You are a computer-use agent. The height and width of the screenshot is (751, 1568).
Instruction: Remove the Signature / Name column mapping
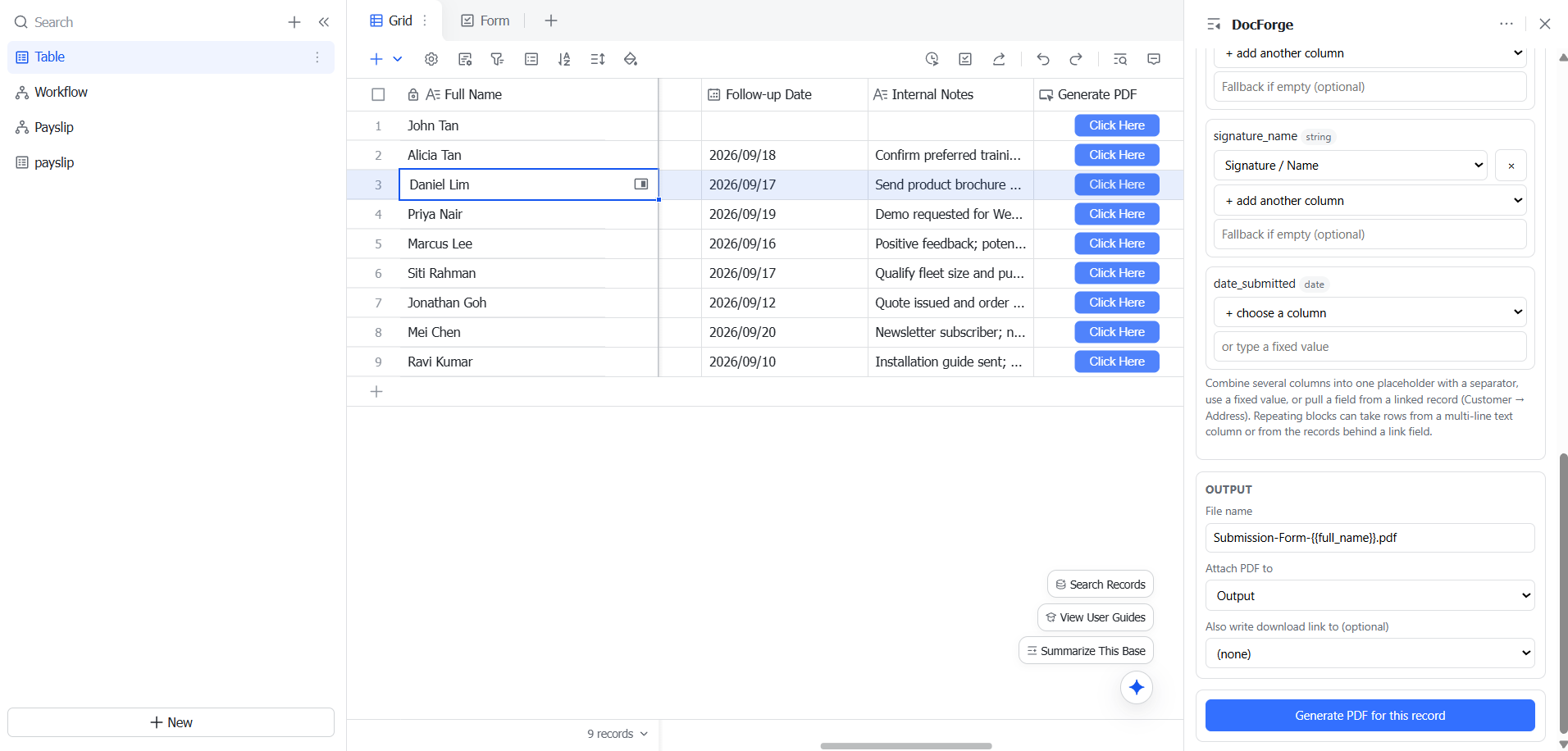[1511, 166]
